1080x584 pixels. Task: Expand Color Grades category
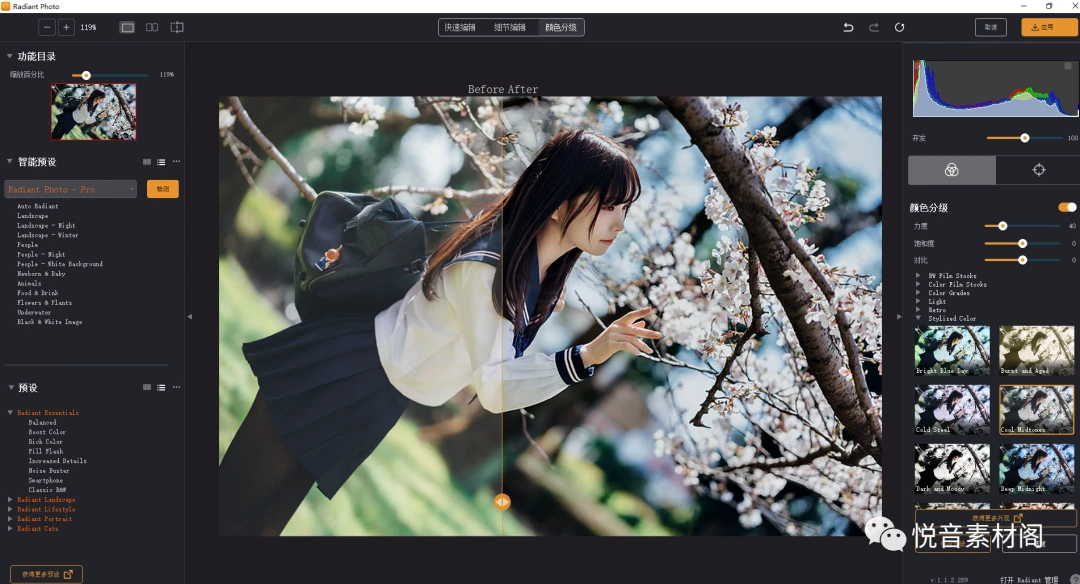(x=918, y=293)
